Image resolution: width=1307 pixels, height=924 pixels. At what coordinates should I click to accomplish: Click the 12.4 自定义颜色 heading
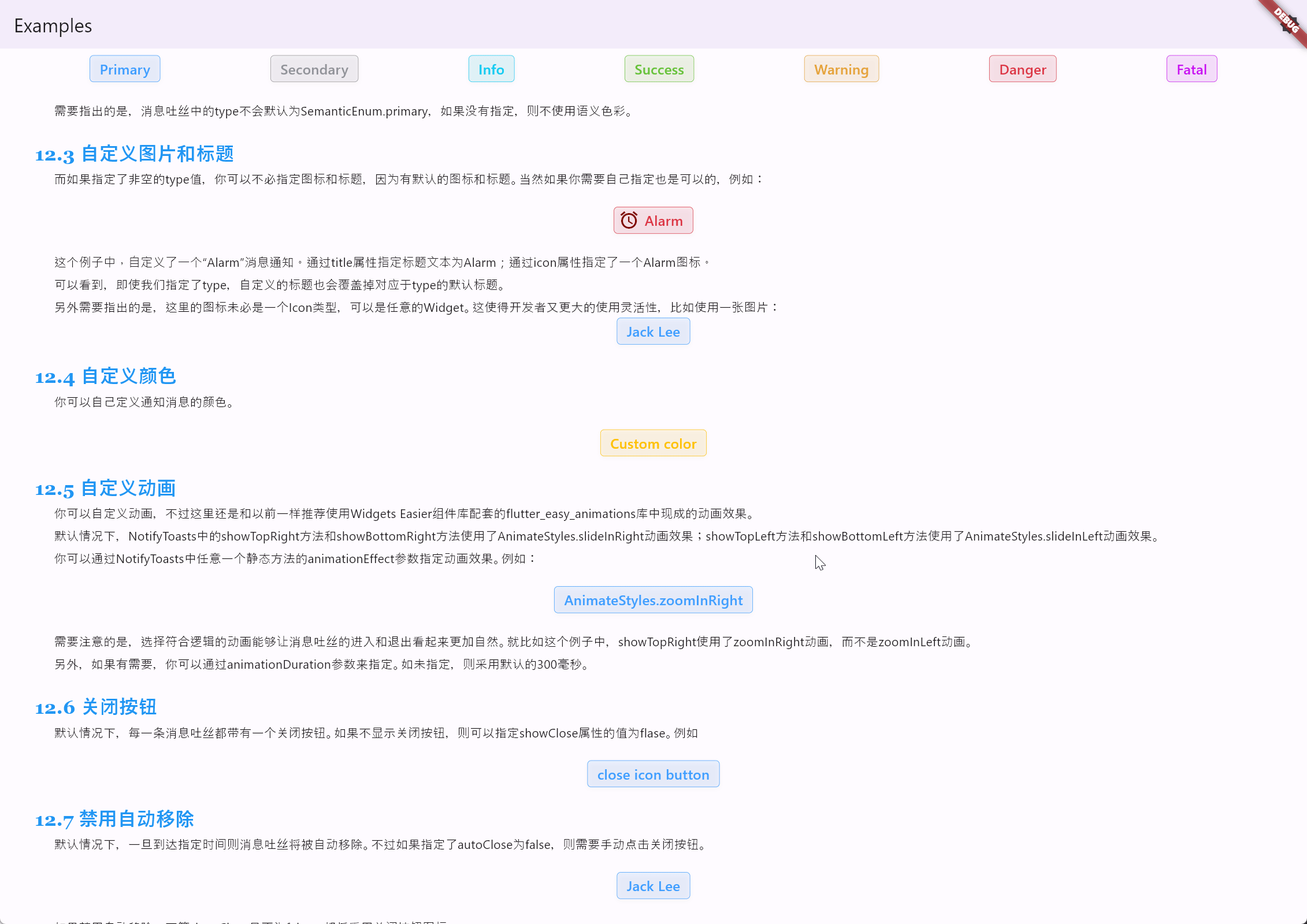[x=105, y=377]
